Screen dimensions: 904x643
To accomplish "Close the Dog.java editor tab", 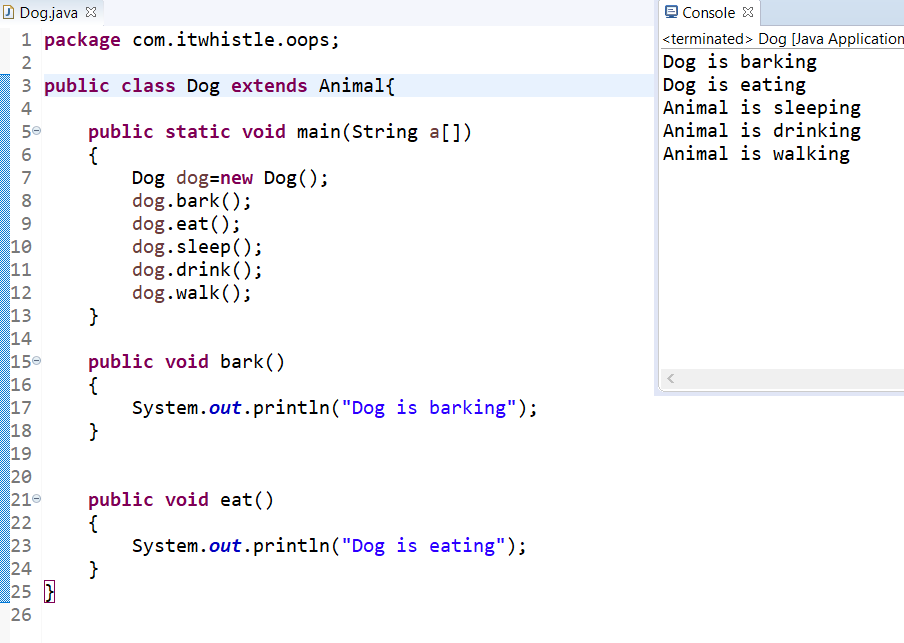I will [92, 13].
